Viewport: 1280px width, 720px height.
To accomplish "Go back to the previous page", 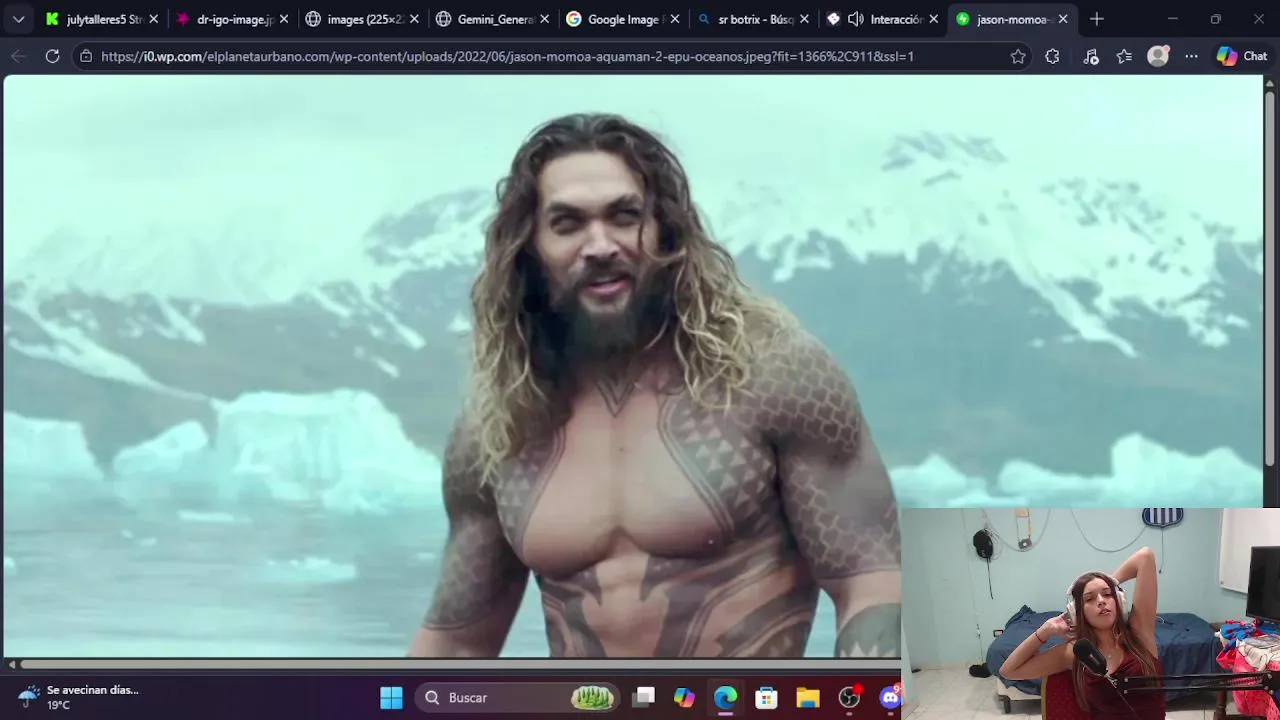I will 18,56.
